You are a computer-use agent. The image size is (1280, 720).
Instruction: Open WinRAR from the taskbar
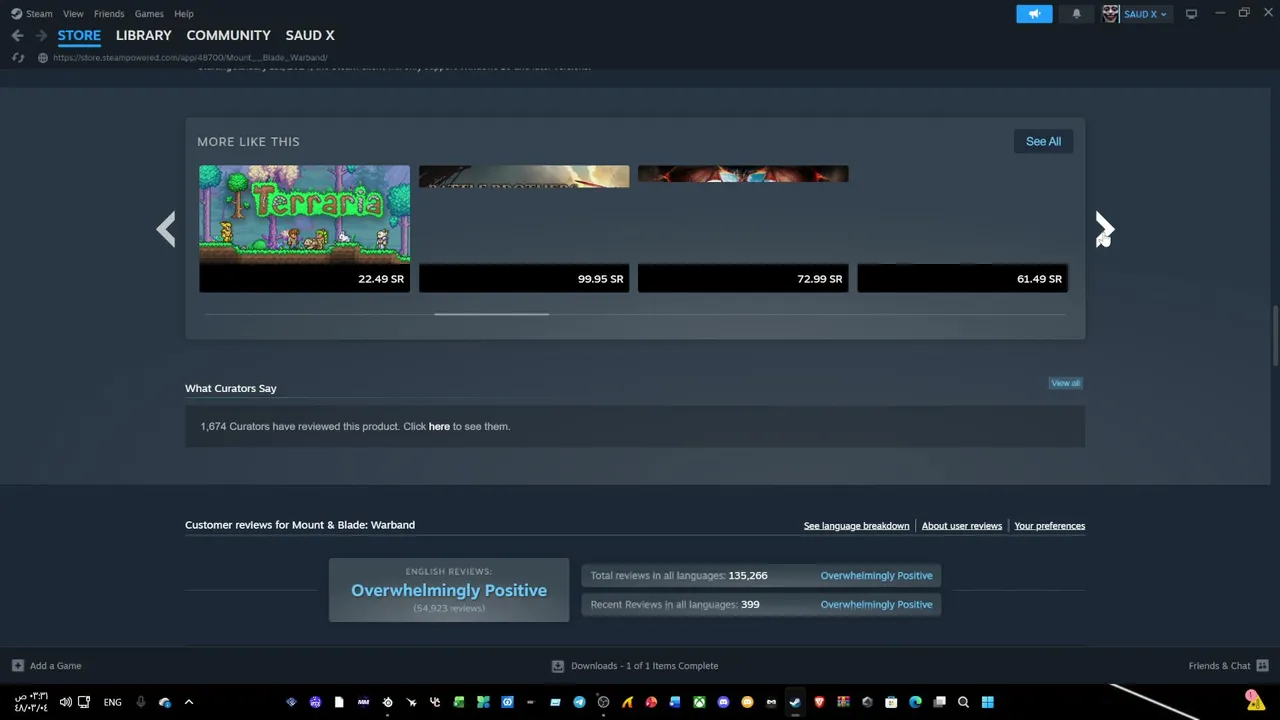point(843,702)
